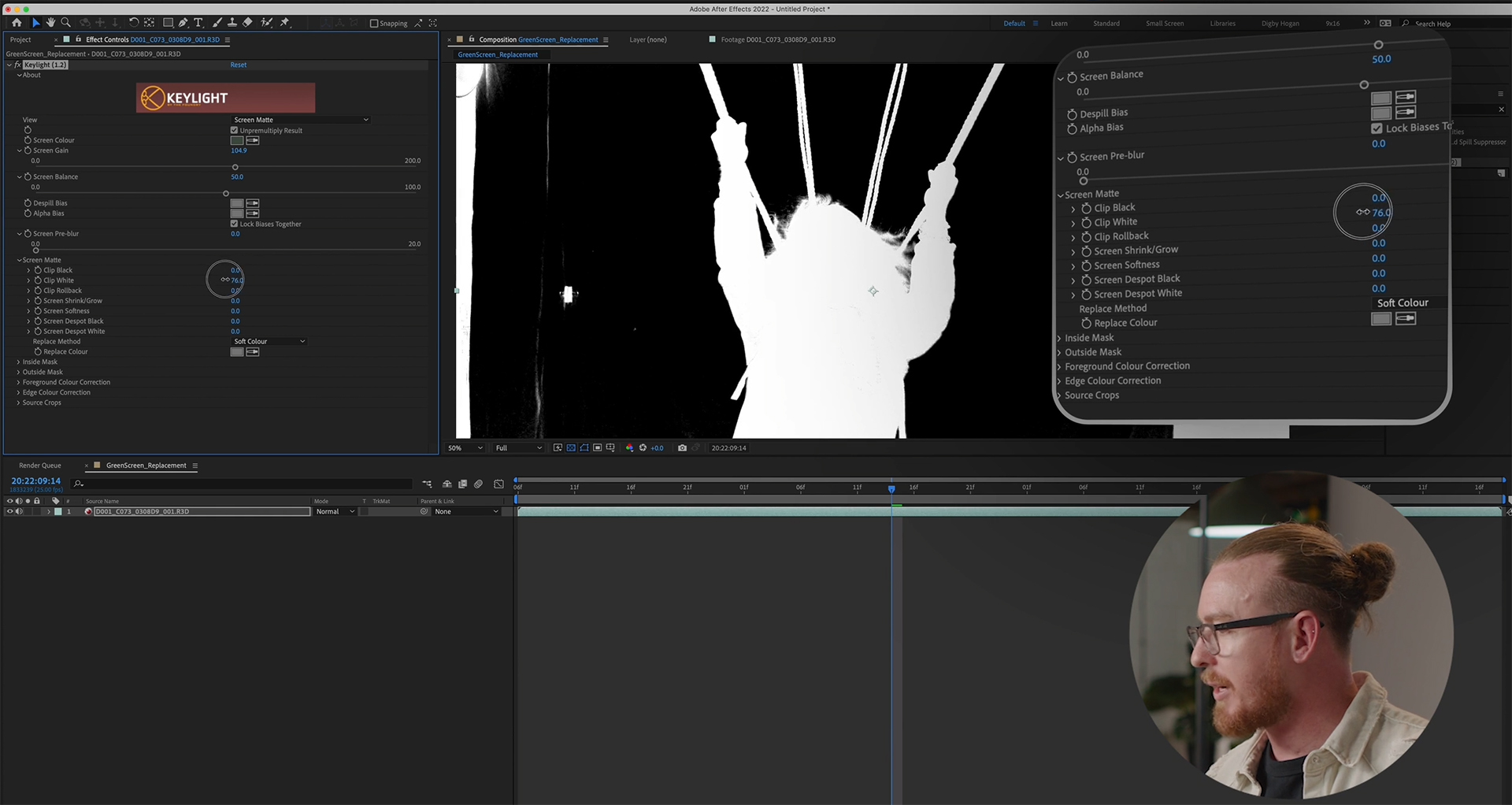Switch to the Project panel tab

pyautogui.click(x=20, y=39)
